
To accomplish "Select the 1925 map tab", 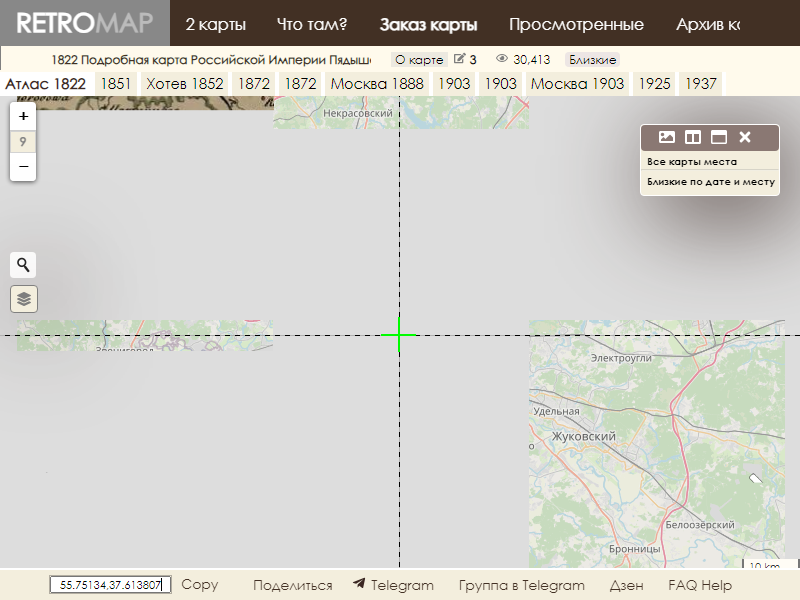I will click(x=654, y=84).
